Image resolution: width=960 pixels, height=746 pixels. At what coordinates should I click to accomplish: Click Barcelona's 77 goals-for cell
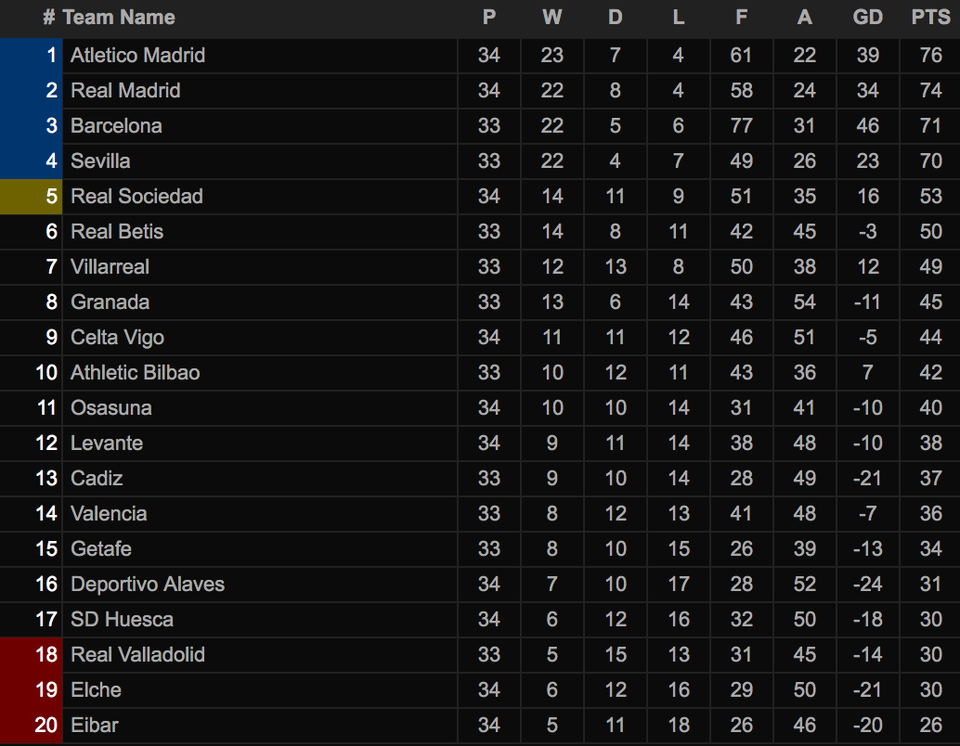741,126
